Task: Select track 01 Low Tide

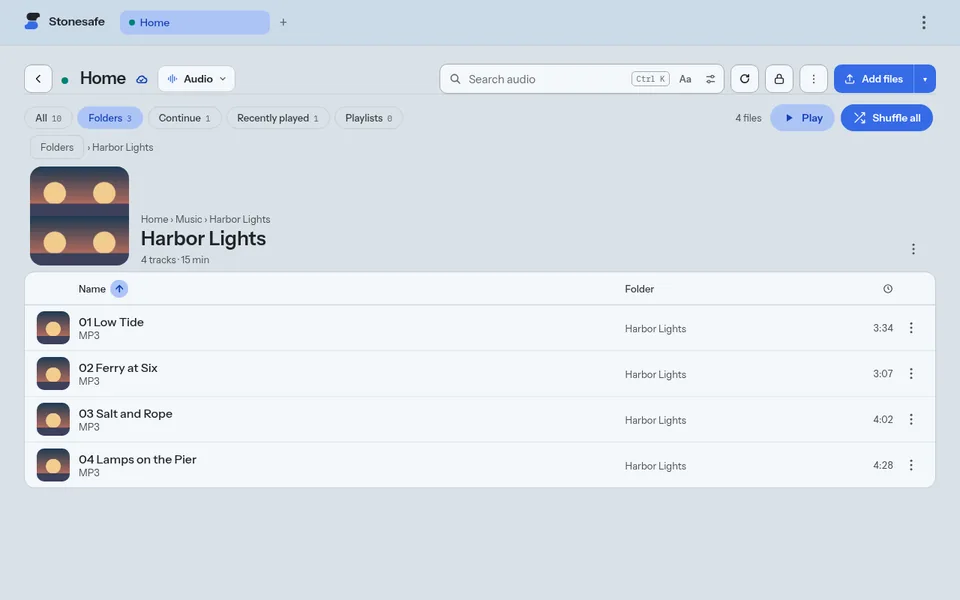Action: (480, 328)
